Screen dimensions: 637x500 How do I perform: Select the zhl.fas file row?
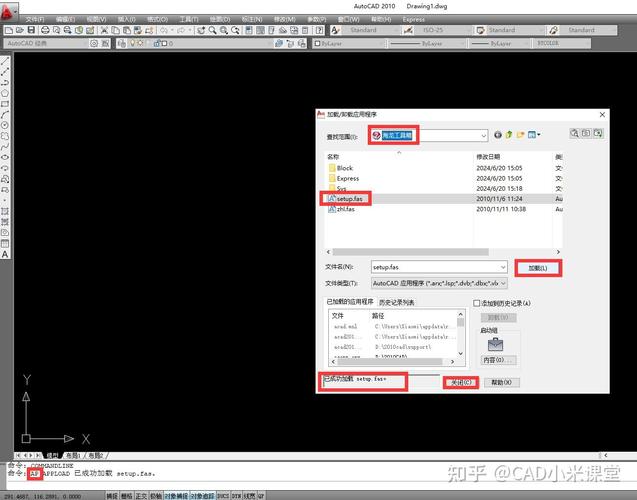[443, 209]
